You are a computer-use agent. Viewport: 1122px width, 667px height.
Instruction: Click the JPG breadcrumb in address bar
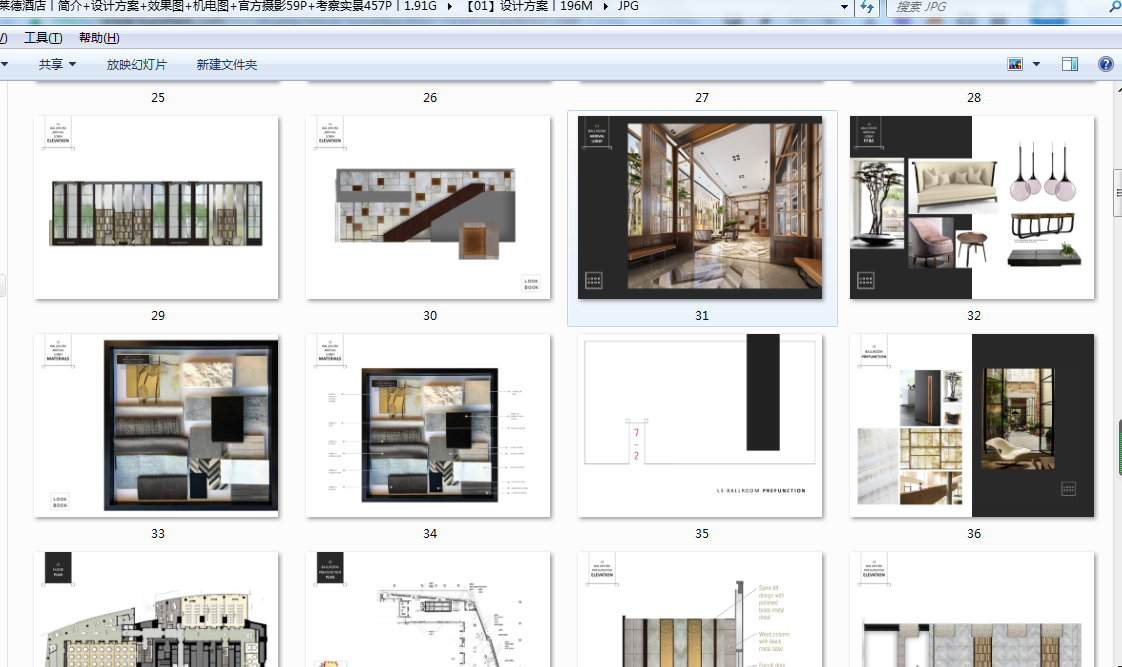coord(628,6)
